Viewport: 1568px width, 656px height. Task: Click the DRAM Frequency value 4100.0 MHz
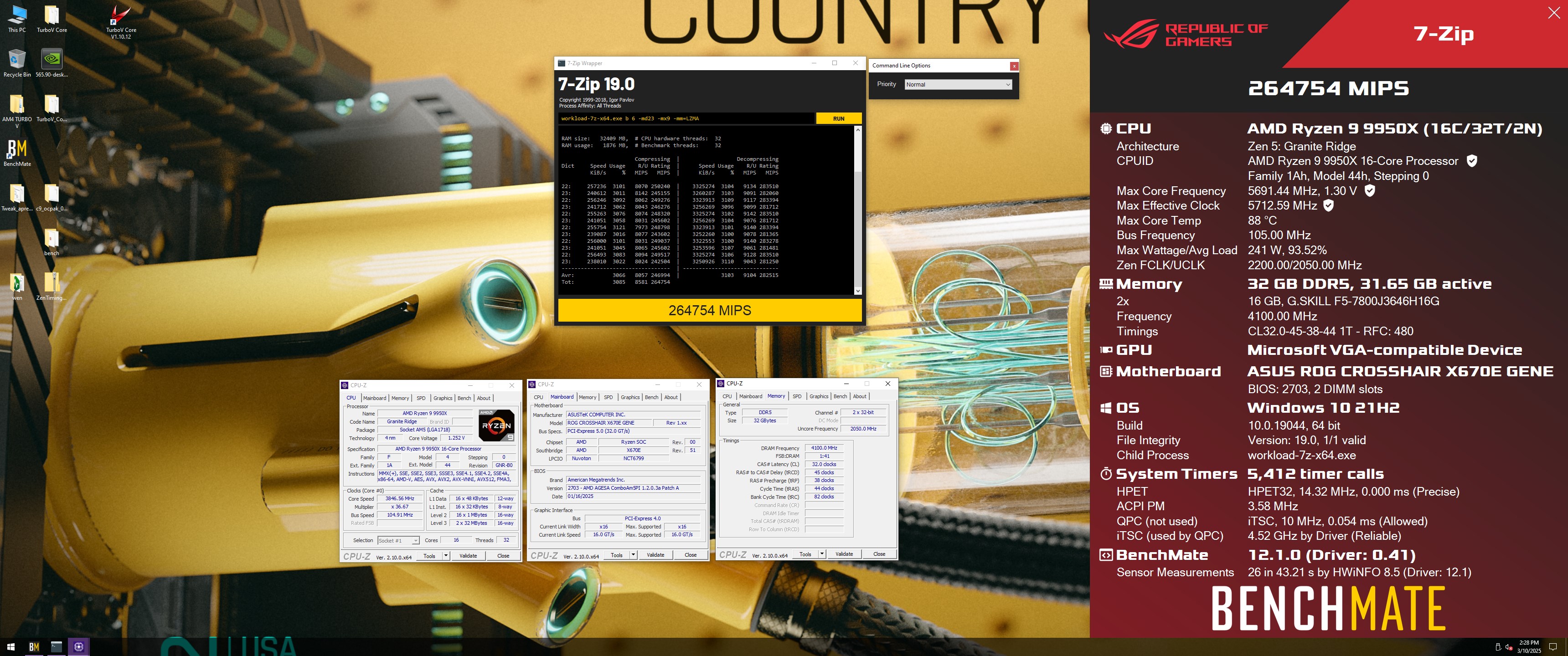[x=824, y=448]
